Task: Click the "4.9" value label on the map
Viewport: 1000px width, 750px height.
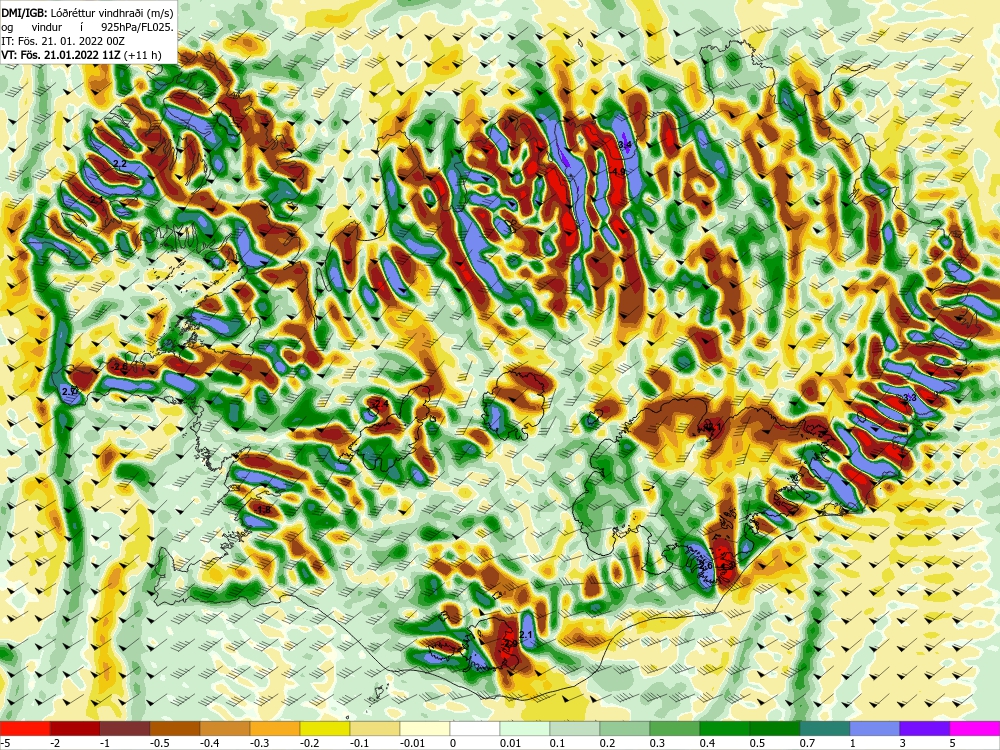Action: [617, 172]
